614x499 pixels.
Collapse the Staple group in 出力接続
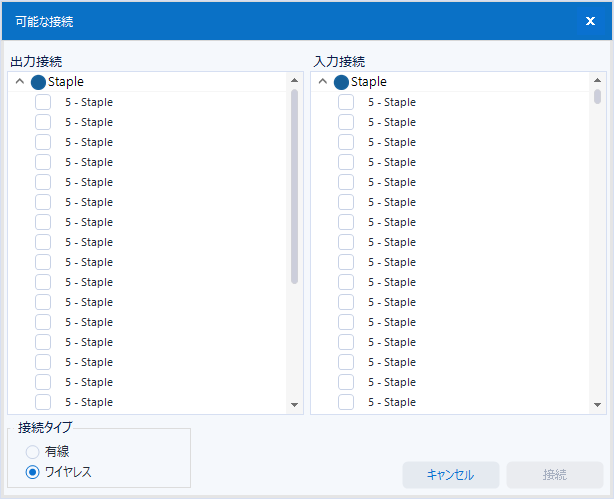coord(20,82)
